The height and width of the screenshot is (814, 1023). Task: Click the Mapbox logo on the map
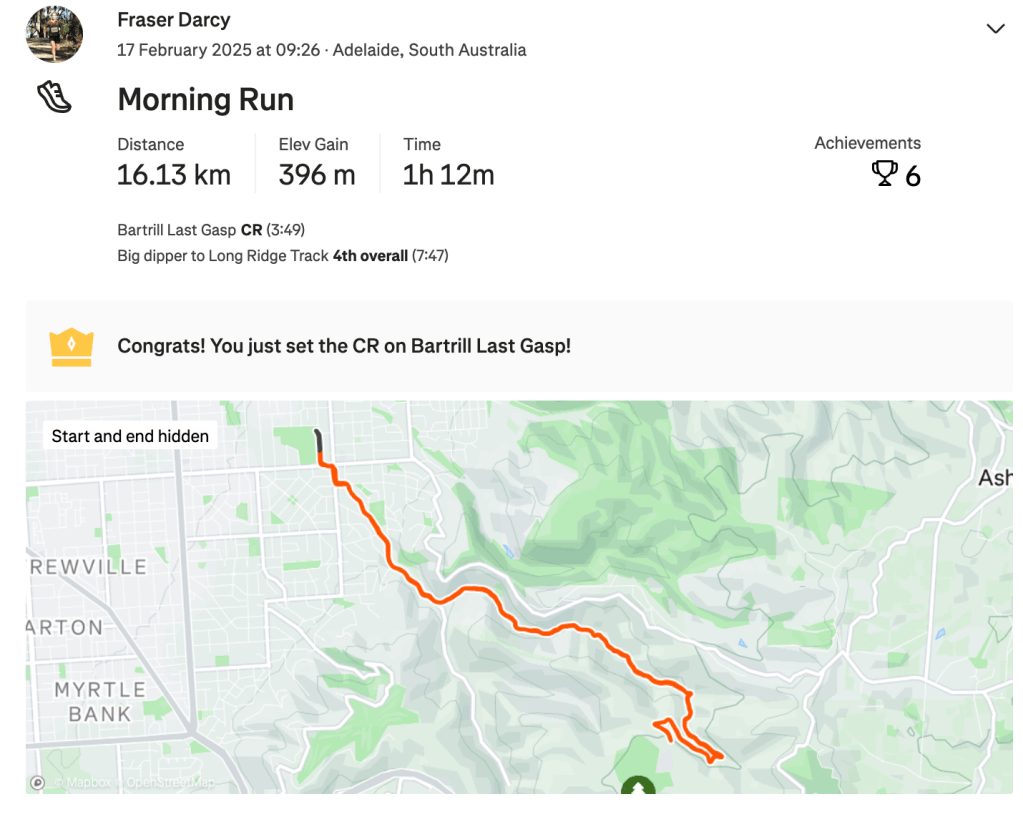38,783
